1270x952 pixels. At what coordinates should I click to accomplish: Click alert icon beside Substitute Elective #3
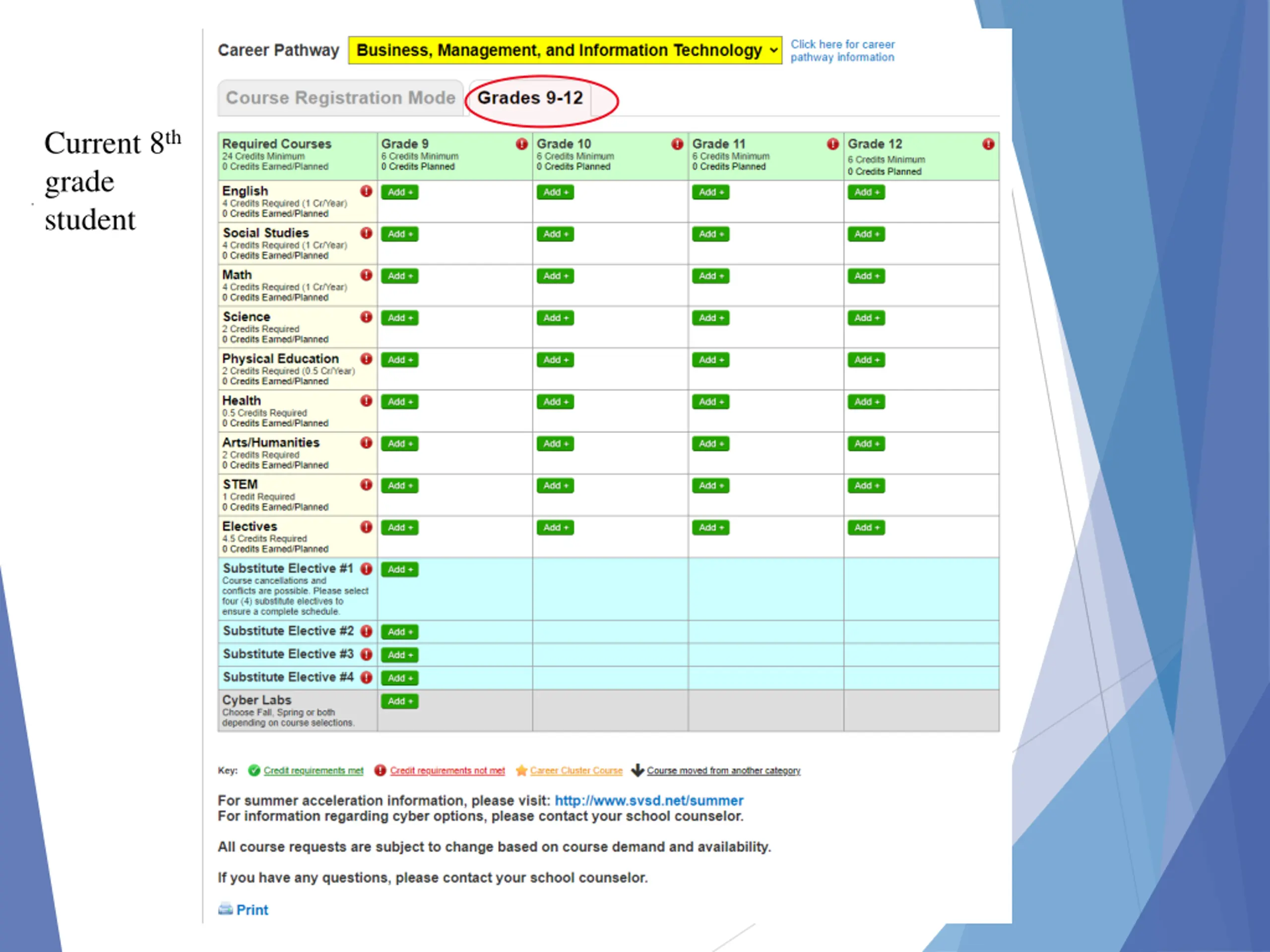366,654
